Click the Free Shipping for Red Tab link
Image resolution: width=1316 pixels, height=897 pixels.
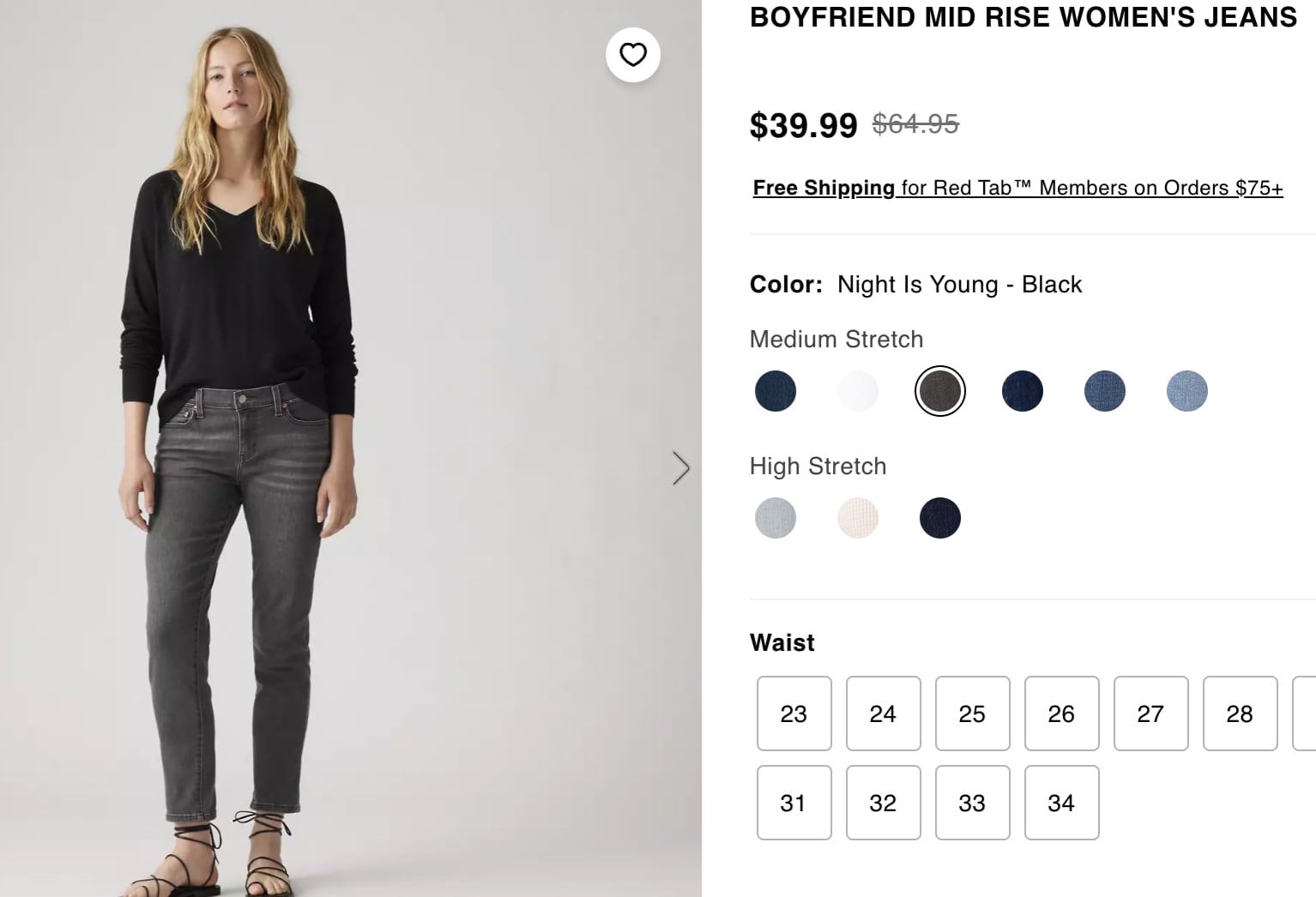click(x=1017, y=188)
